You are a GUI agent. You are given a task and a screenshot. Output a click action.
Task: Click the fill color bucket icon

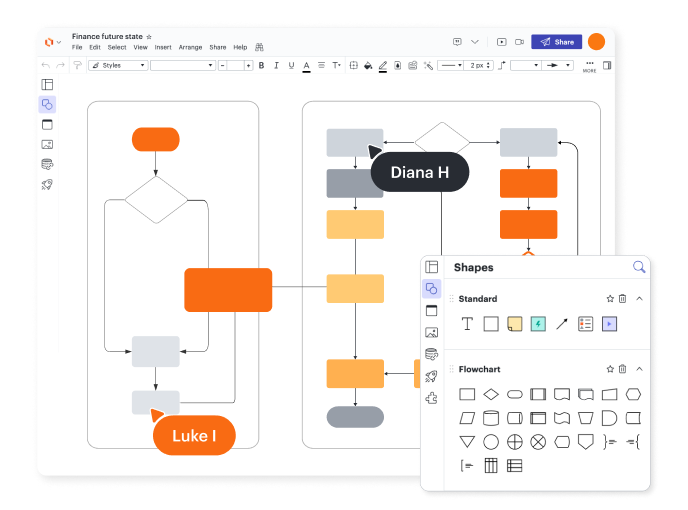(367, 65)
